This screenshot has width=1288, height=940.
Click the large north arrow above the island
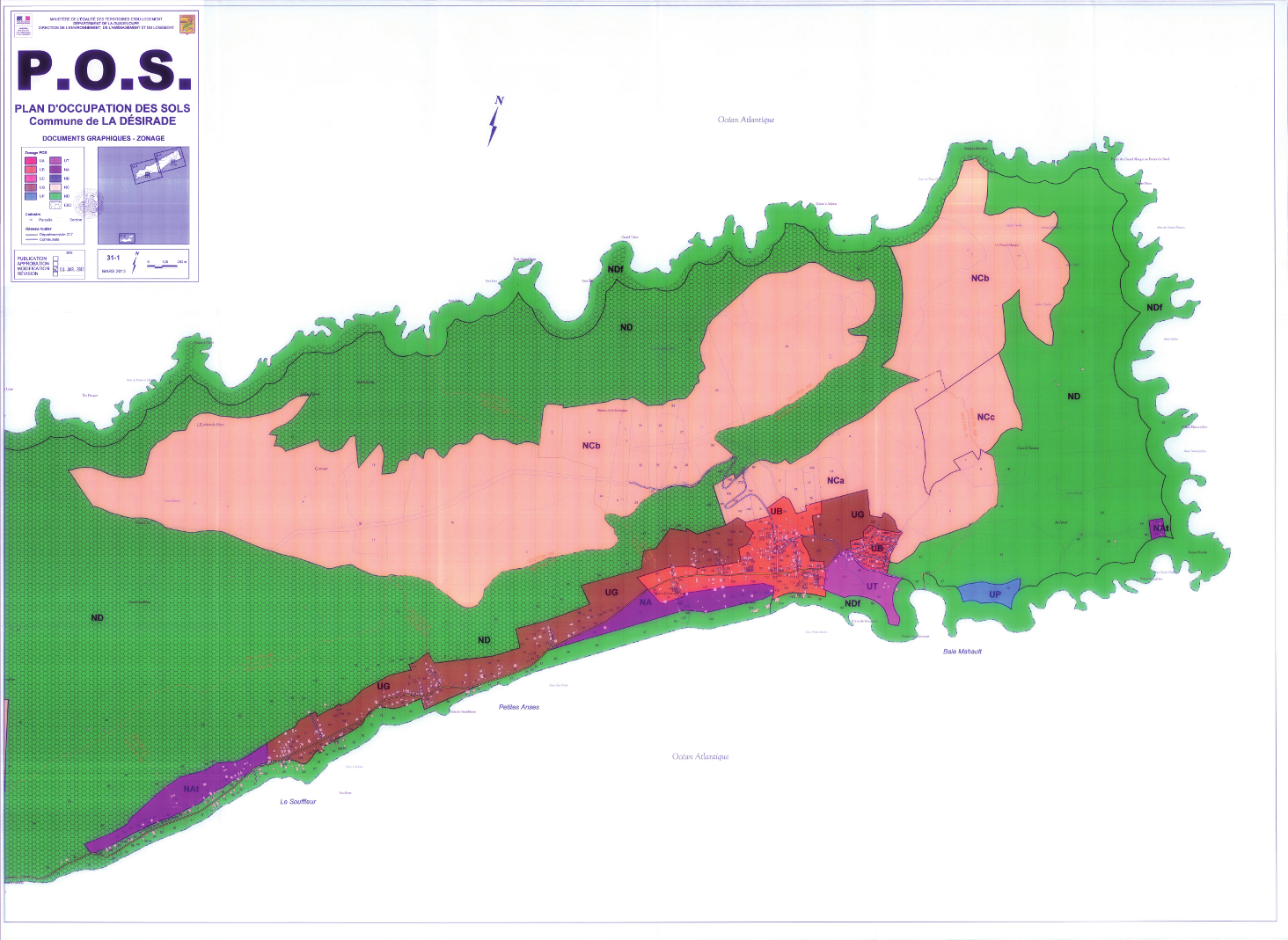[x=495, y=121]
